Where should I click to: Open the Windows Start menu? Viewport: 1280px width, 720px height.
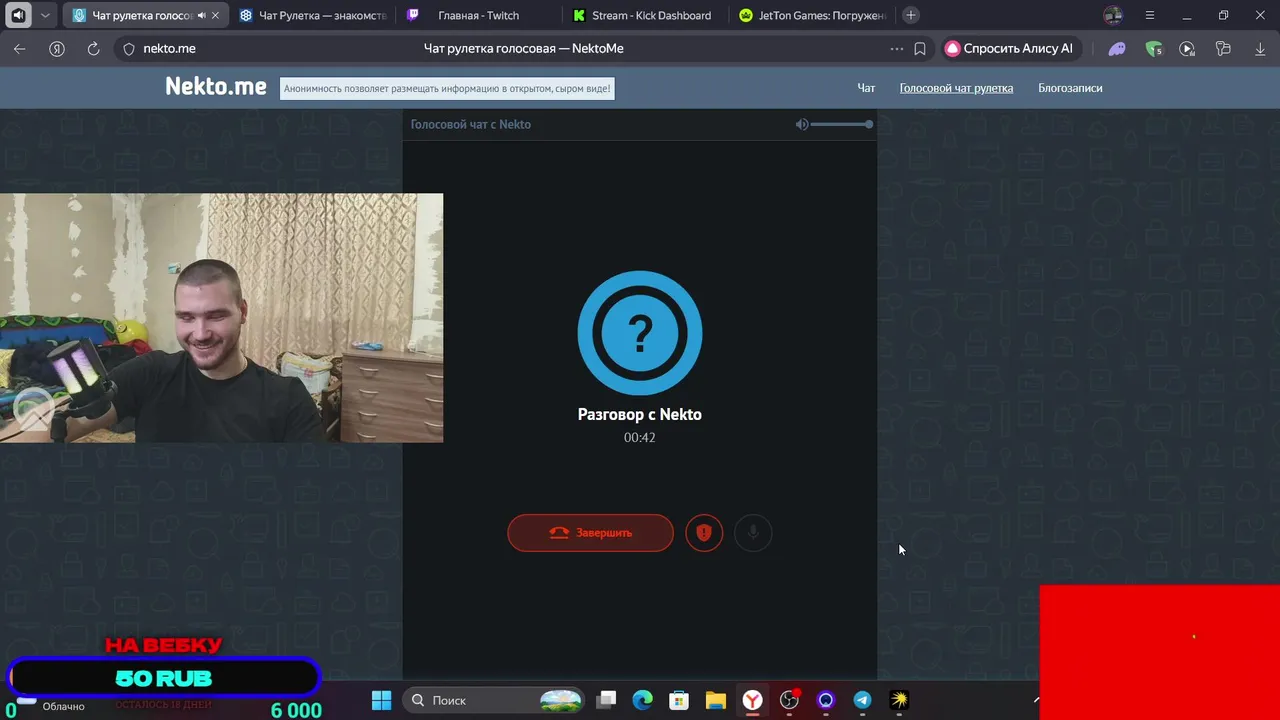tap(381, 700)
